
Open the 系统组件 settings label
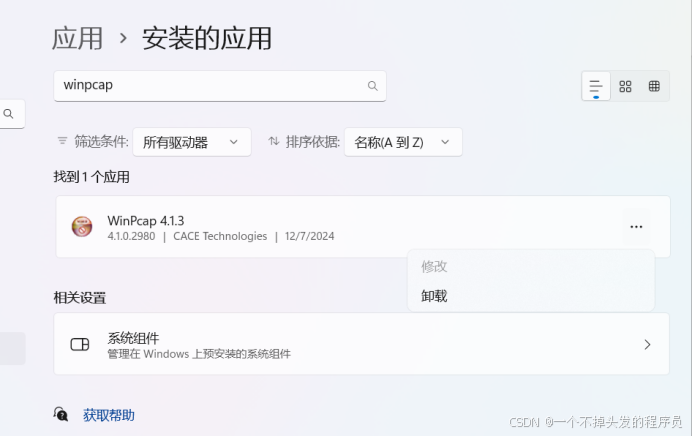(x=133, y=338)
